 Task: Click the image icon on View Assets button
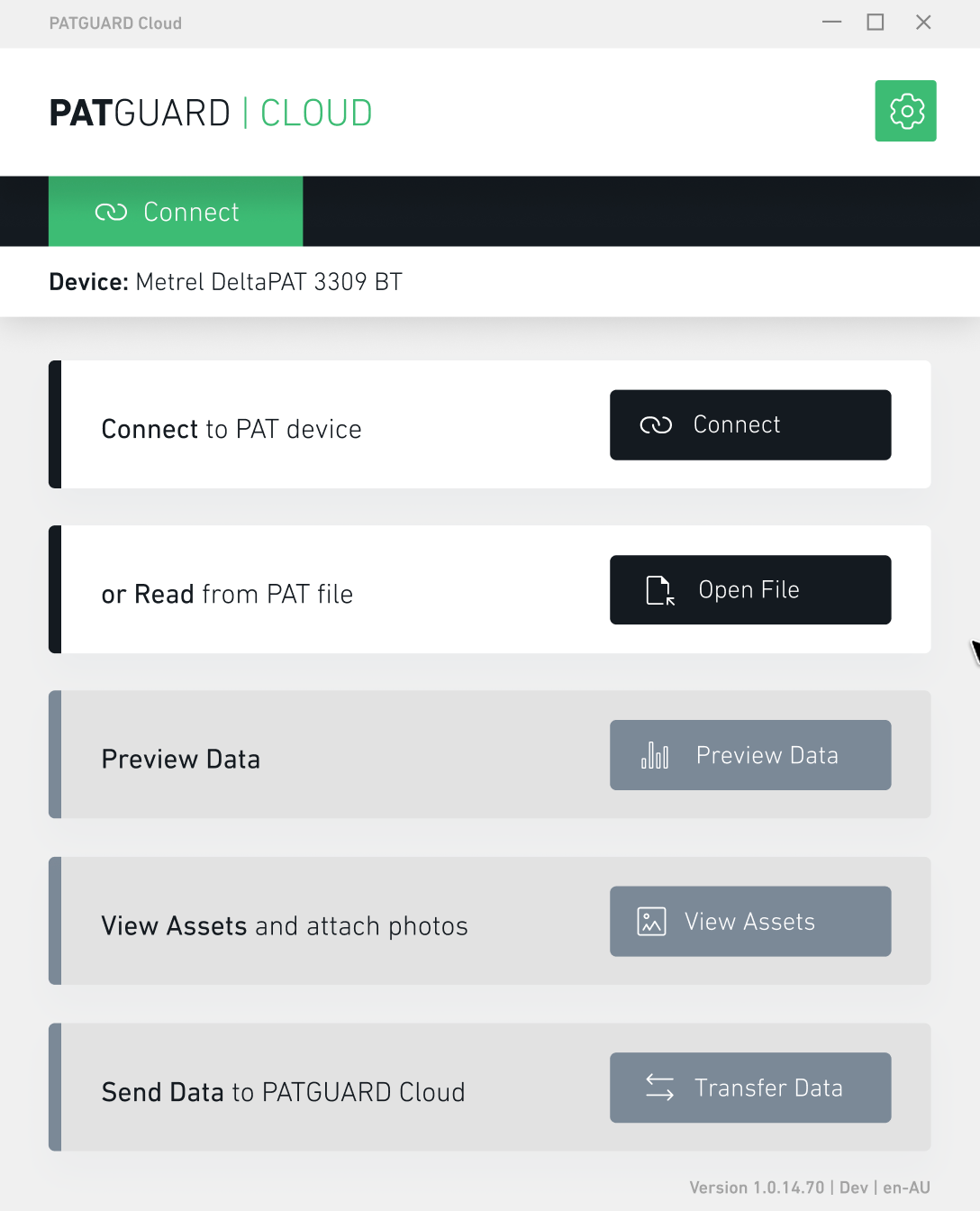[651, 922]
